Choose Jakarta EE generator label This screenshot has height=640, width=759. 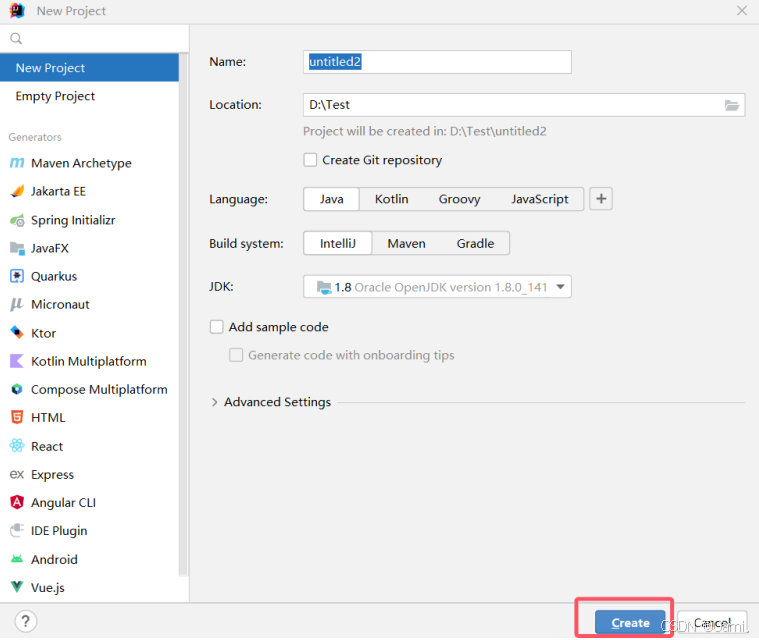click(59, 191)
